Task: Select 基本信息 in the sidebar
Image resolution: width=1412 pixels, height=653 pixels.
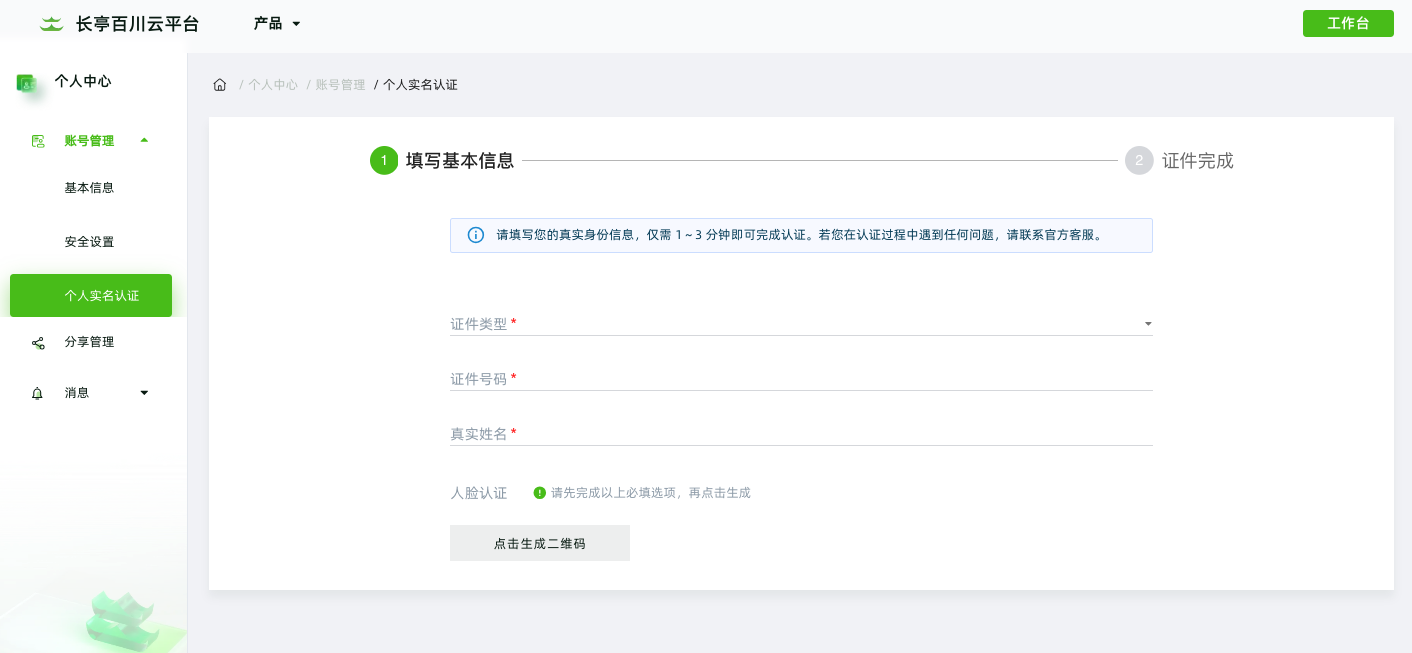Action: click(89, 188)
